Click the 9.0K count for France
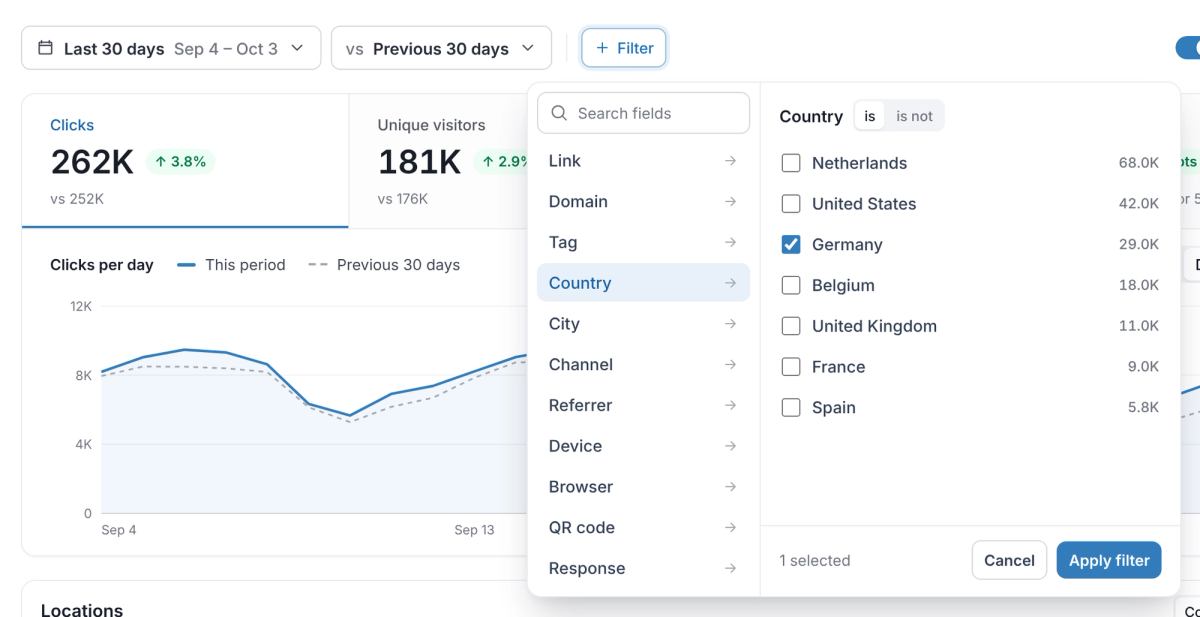The width and height of the screenshot is (1200, 617). click(1143, 367)
